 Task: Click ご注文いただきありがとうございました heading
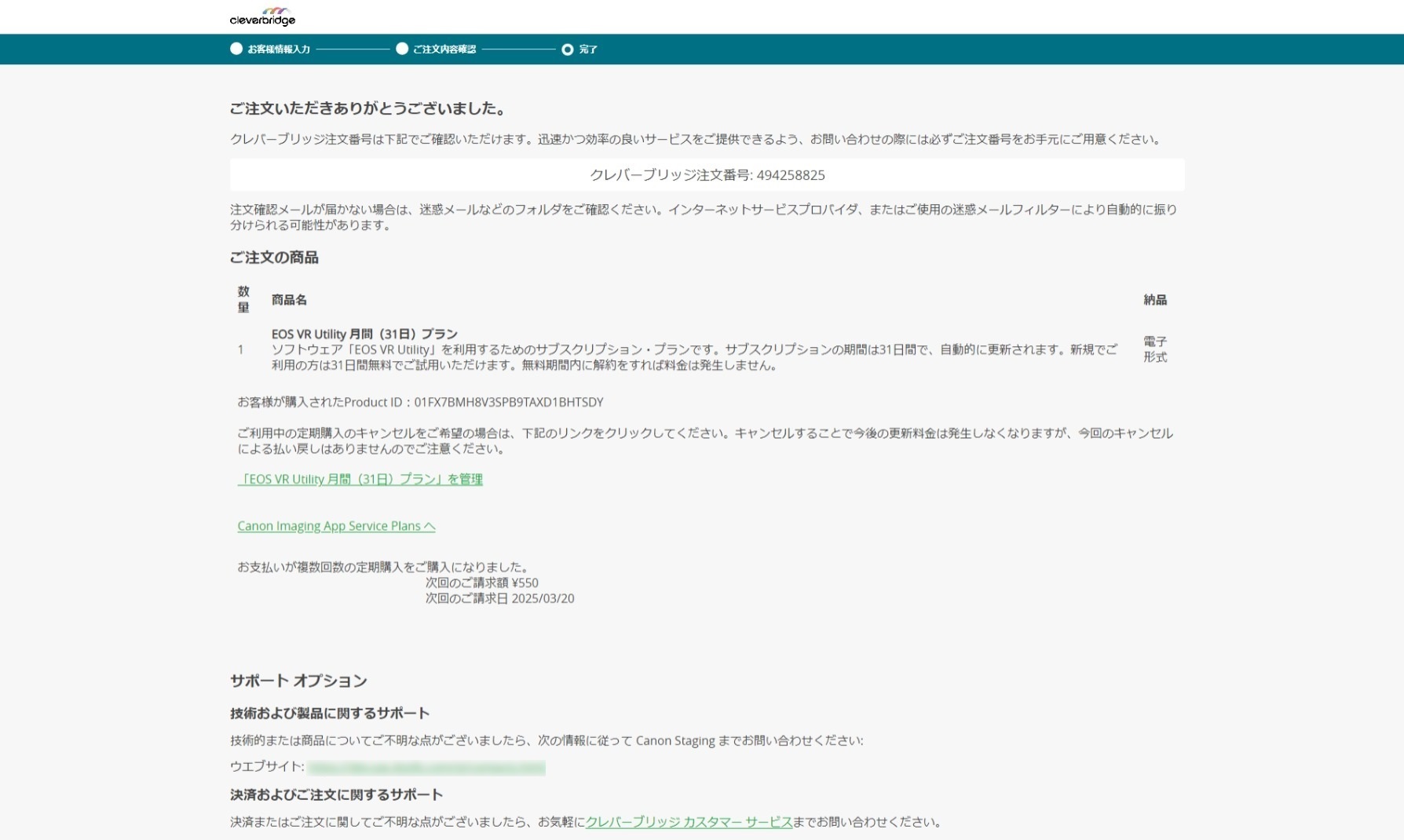pos(369,108)
